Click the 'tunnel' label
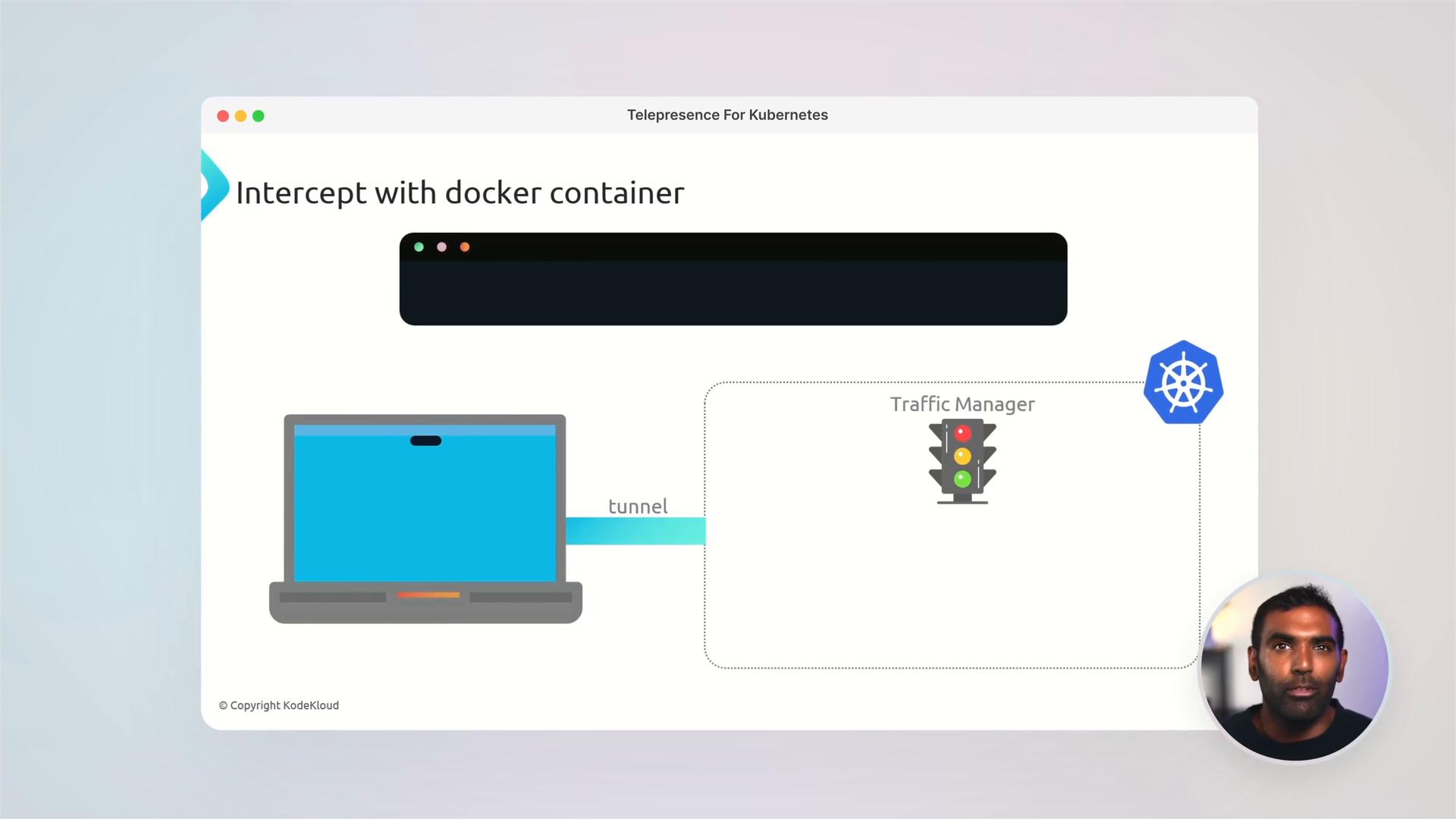Viewport: 1456px width, 819px height. pos(638,506)
